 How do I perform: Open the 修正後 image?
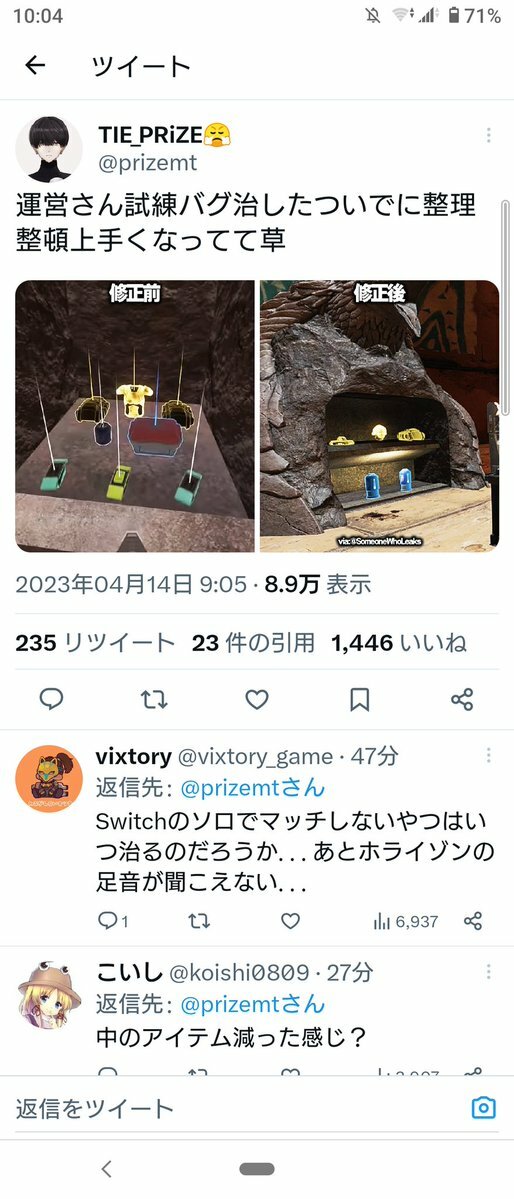click(x=379, y=416)
